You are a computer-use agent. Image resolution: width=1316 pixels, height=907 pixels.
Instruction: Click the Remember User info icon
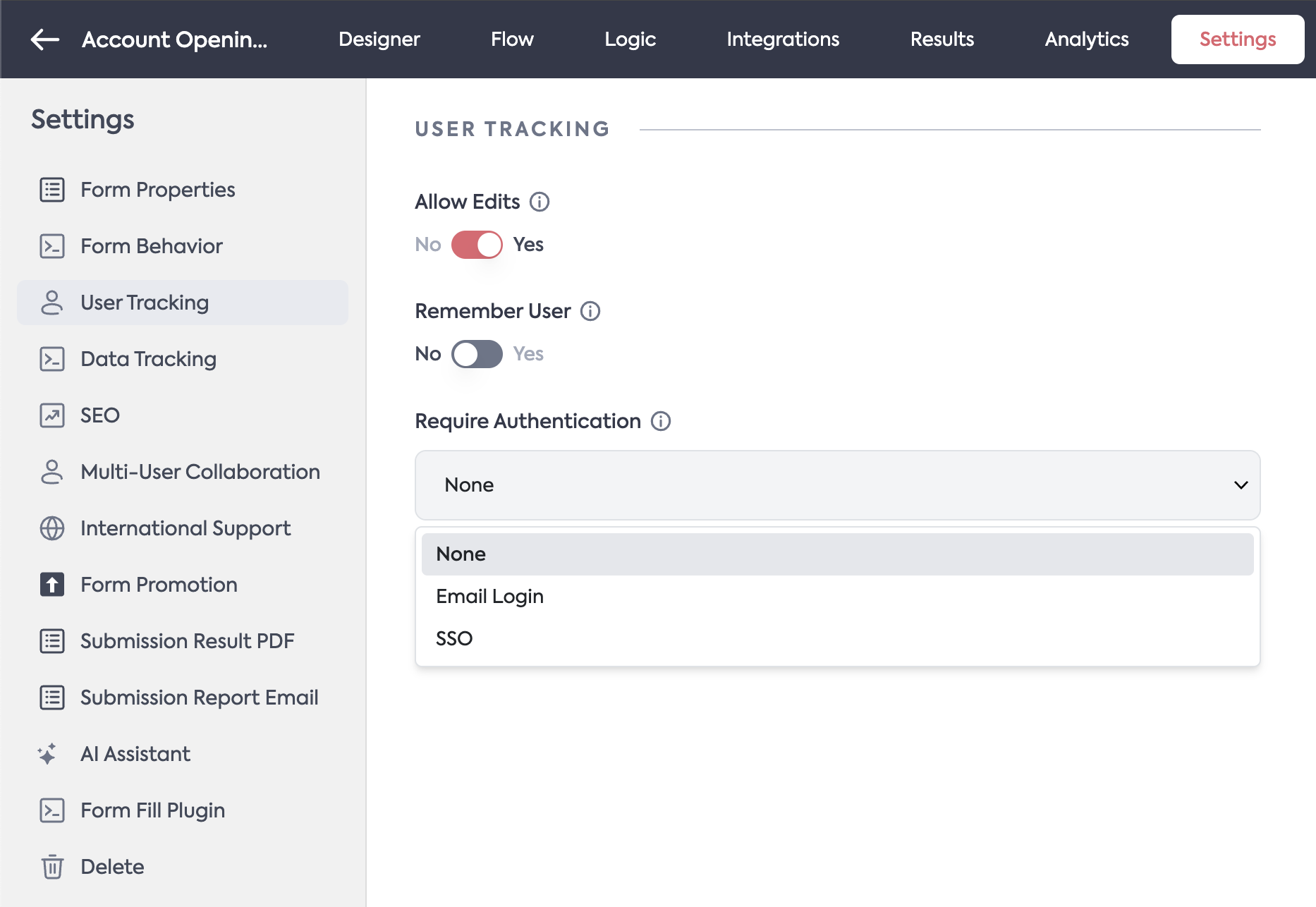point(590,311)
